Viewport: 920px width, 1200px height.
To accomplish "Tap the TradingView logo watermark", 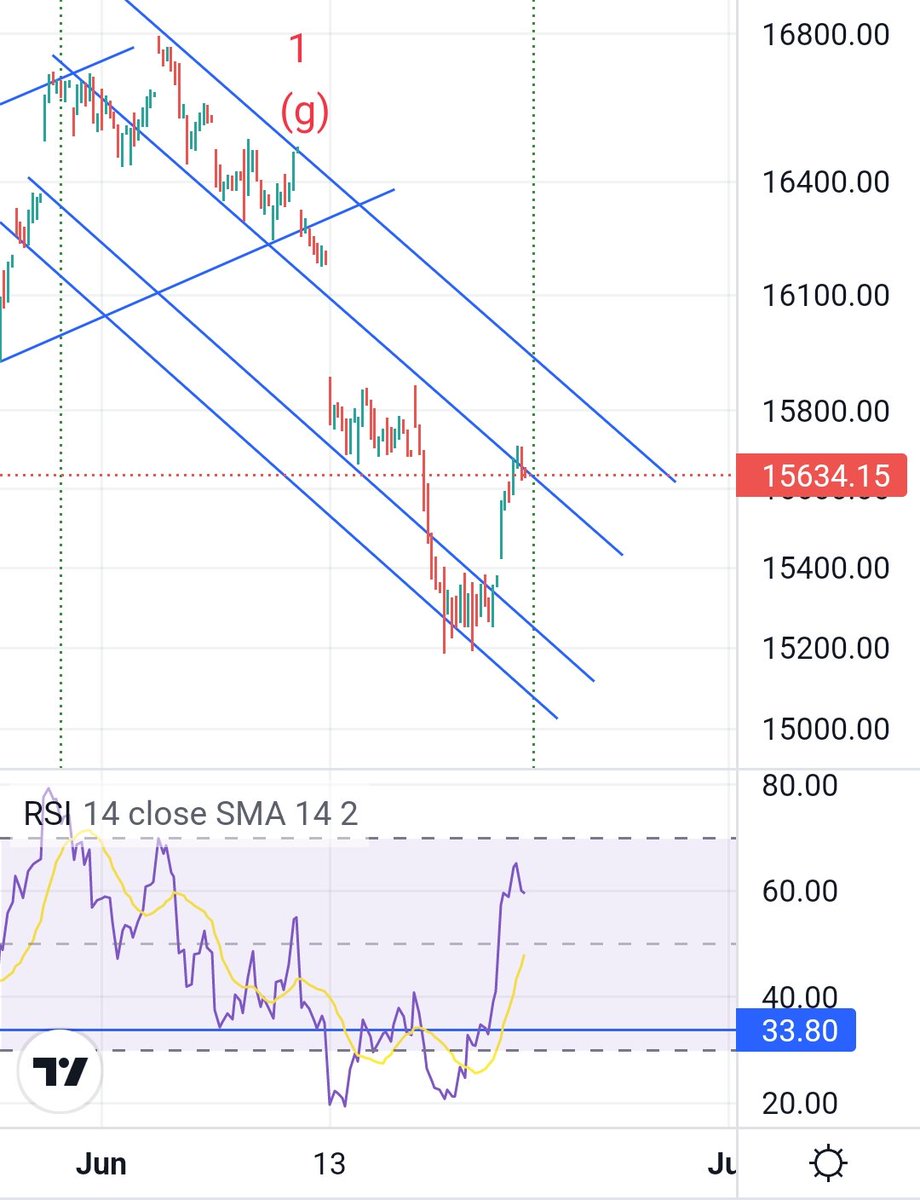I will pyautogui.click(x=62, y=1069).
